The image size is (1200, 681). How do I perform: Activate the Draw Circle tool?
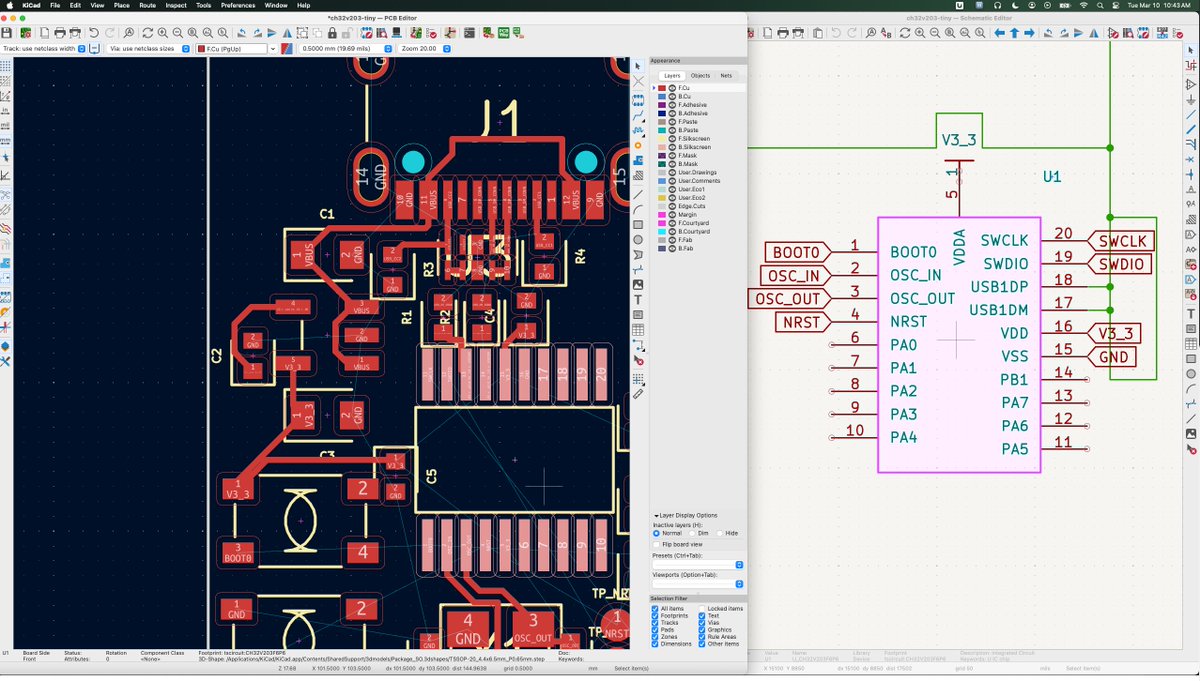pos(638,239)
